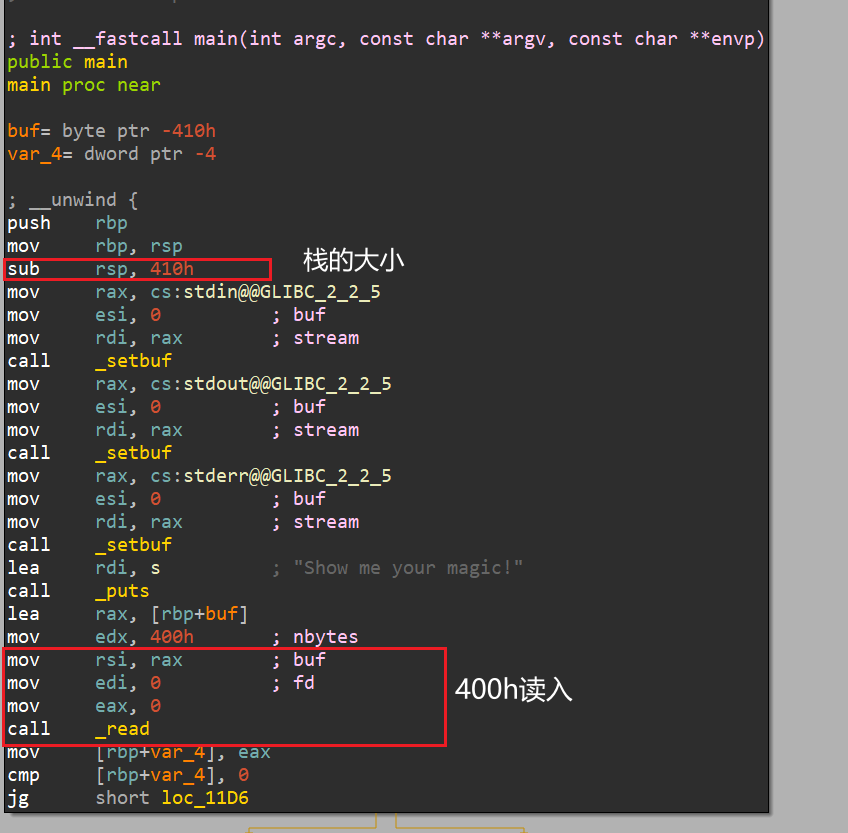The height and width of the screenshot is (833, 848).
Task: Click the 410h operand in 'sub rsp'
Action: [172, 269]
